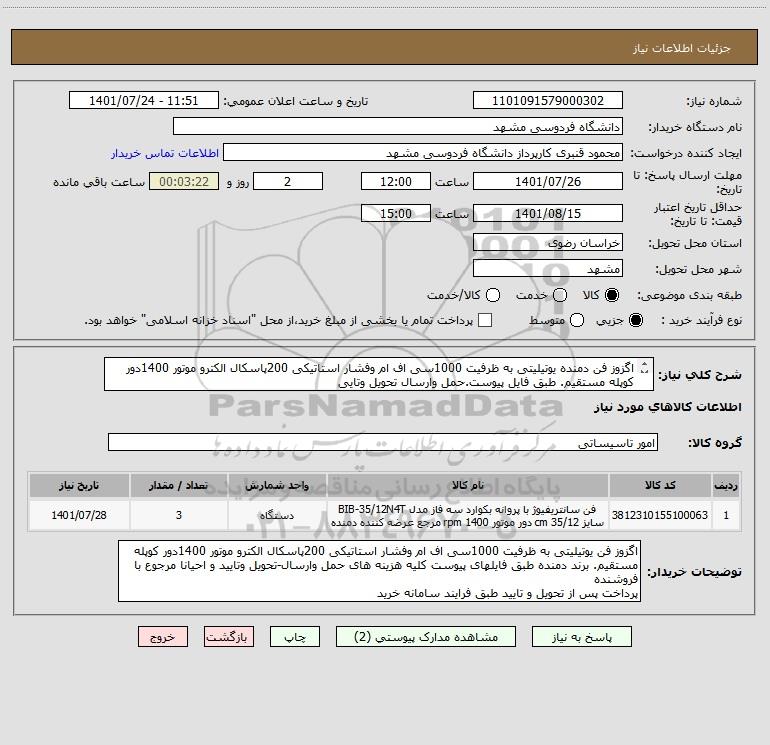Click the تاریخ نیاز column header
The width and height of the screenshot is (770, 745).
(x=79, y=486)
